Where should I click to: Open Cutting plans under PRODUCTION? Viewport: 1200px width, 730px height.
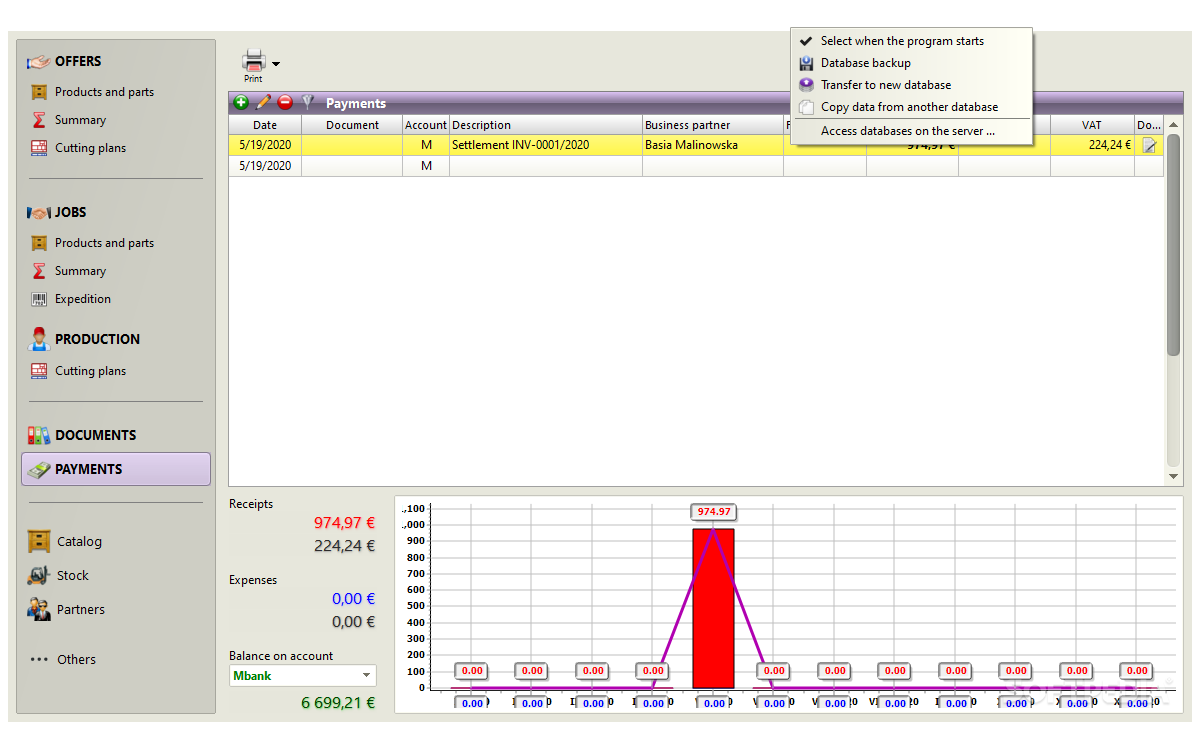tap(90, 371)
